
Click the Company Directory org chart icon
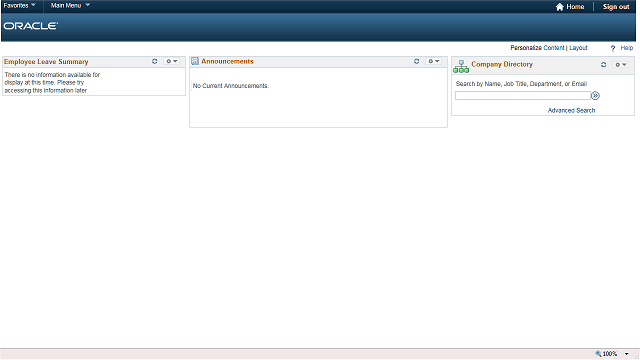click(x=461, y=67)
